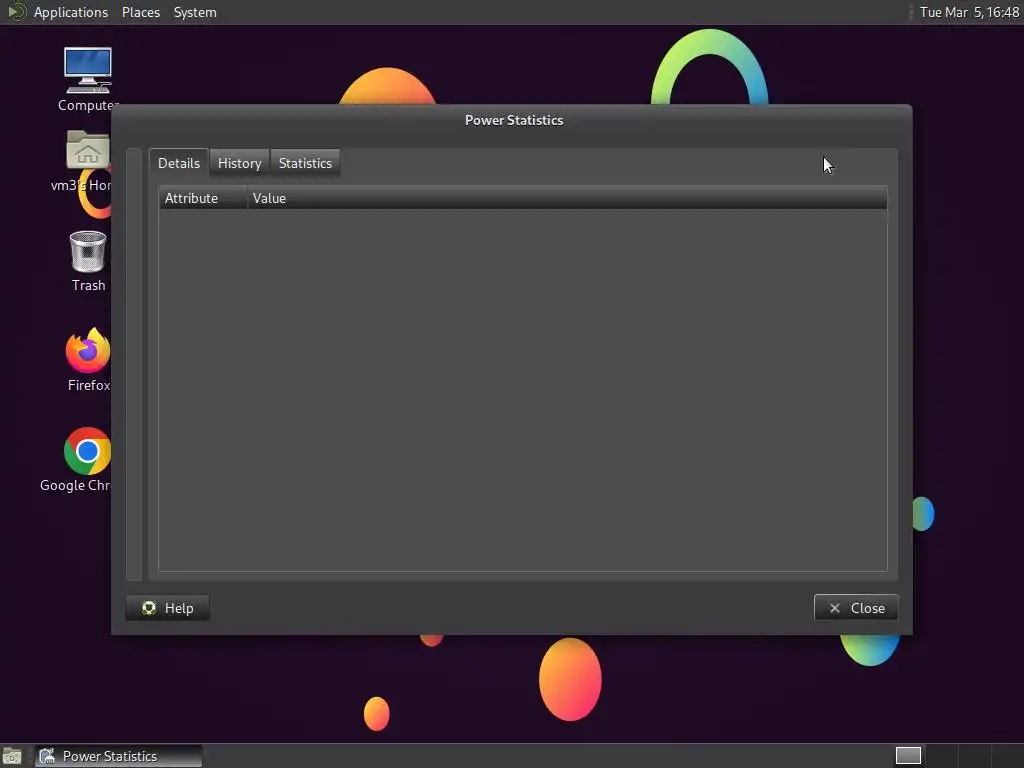The height and width of the screenshot is (768, 1024).
Task: Open the History tab
Action: (x=239, y=163)
